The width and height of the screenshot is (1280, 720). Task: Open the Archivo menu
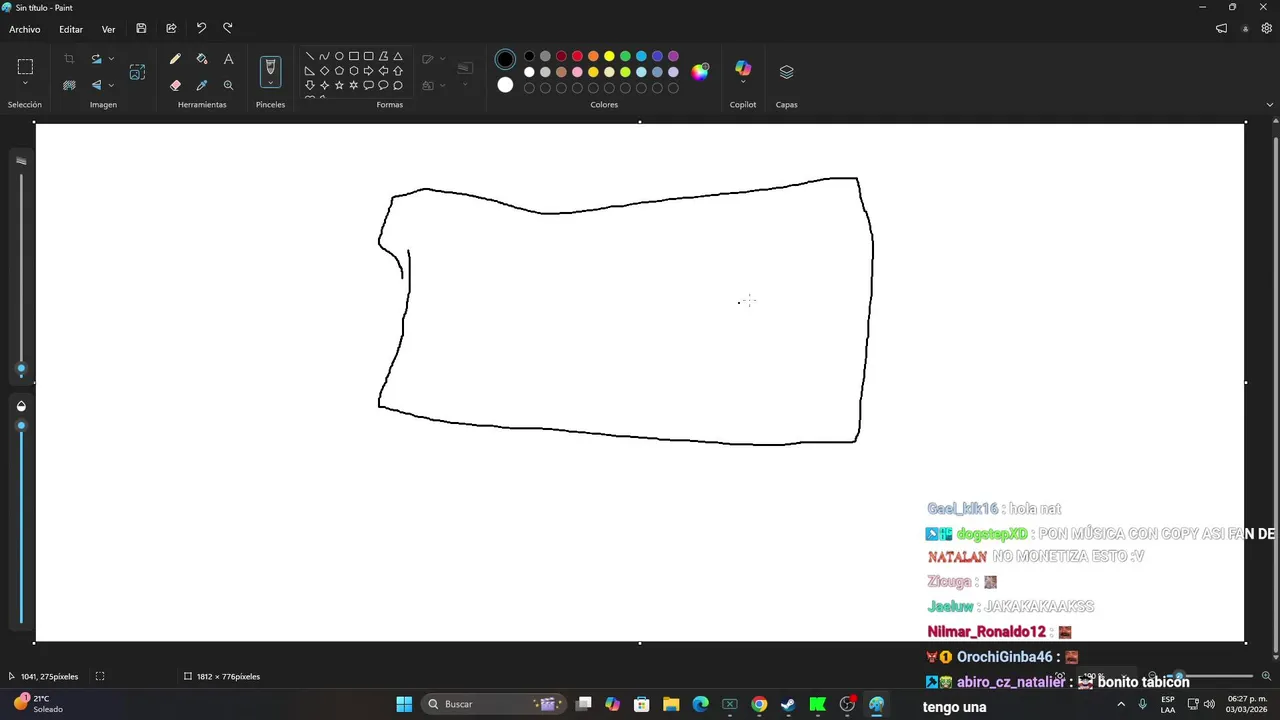click(x=25, y=29)
